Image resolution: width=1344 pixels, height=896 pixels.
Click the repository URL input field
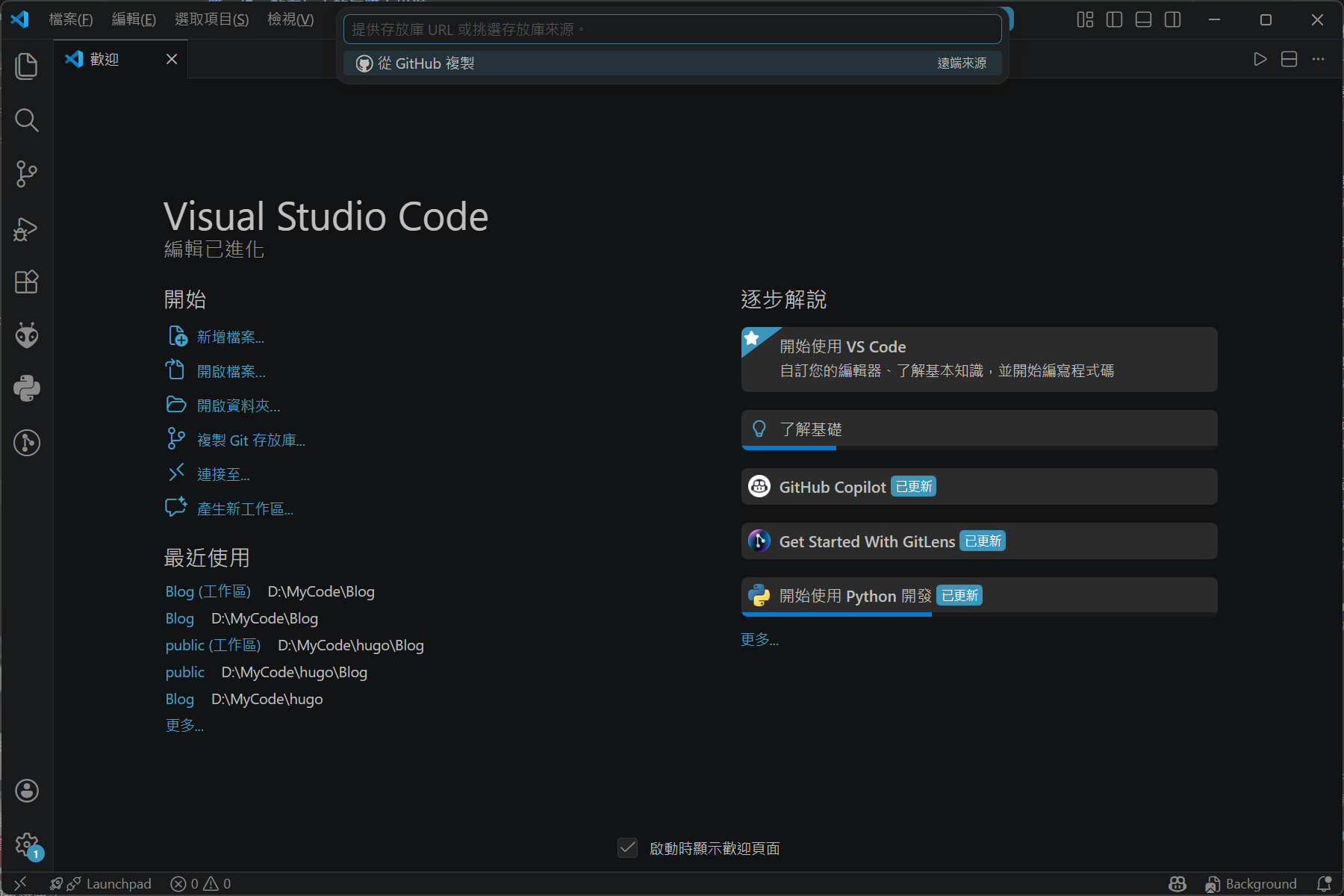(x=672, y=29)
